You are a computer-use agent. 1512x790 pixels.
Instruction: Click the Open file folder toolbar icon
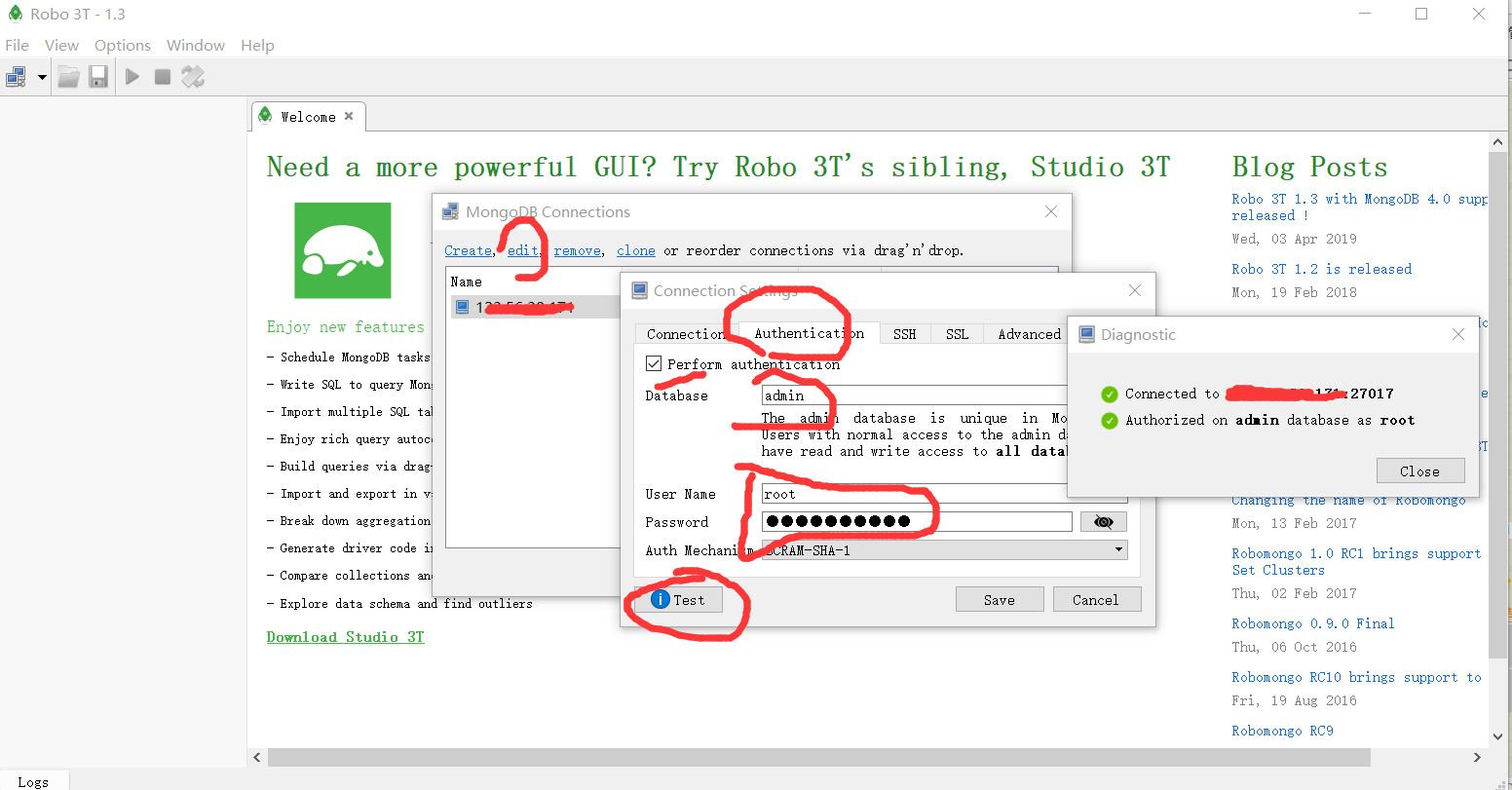[x=68, y=77]
